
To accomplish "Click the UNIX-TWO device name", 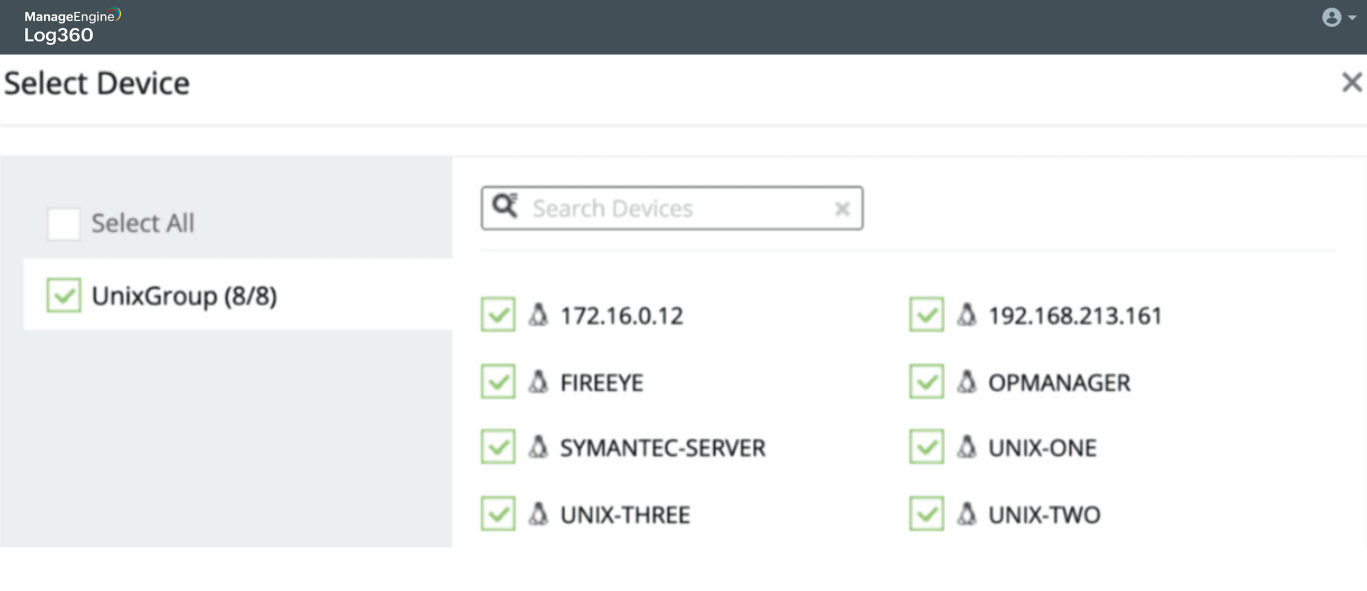I will click(x=1044, y=515).
